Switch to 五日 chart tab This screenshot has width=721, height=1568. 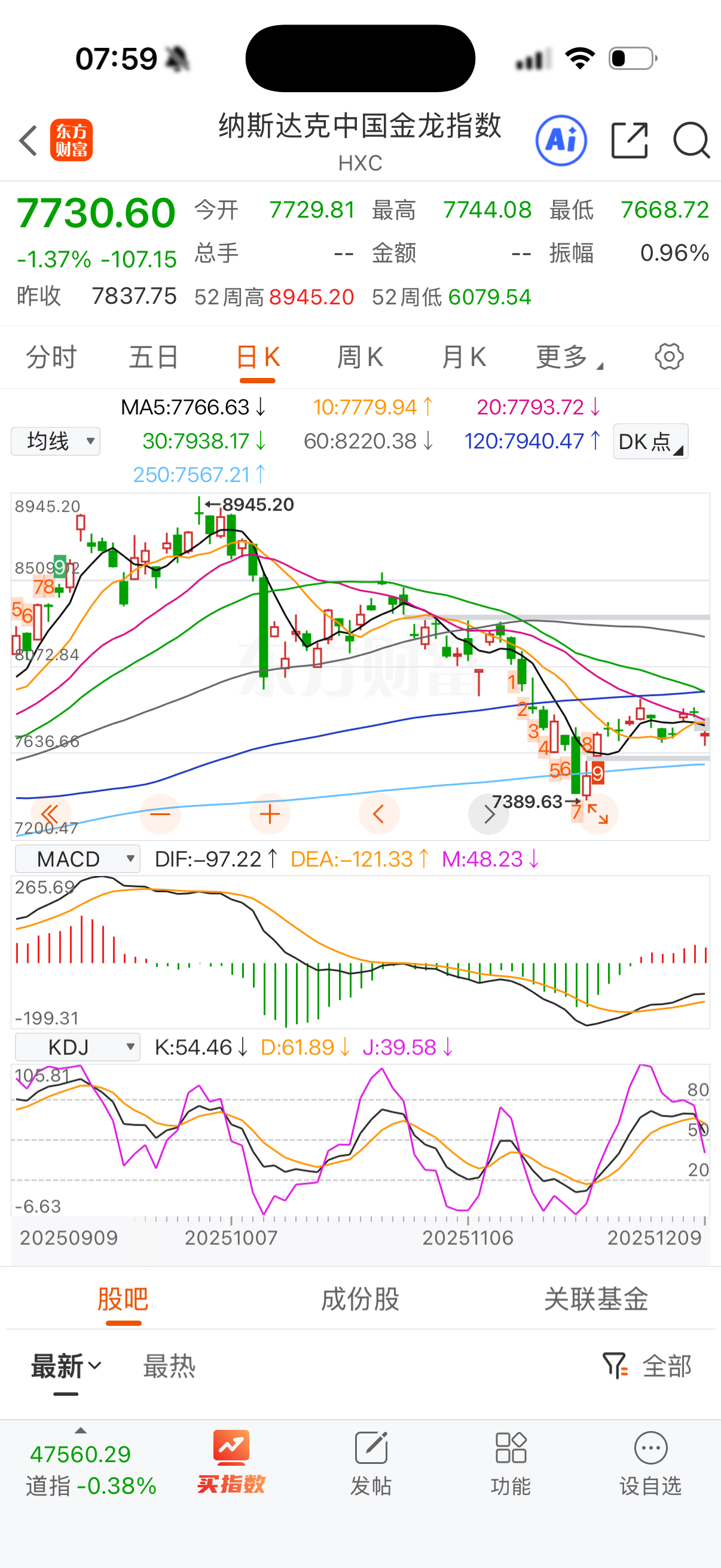(x=154, y=356)
